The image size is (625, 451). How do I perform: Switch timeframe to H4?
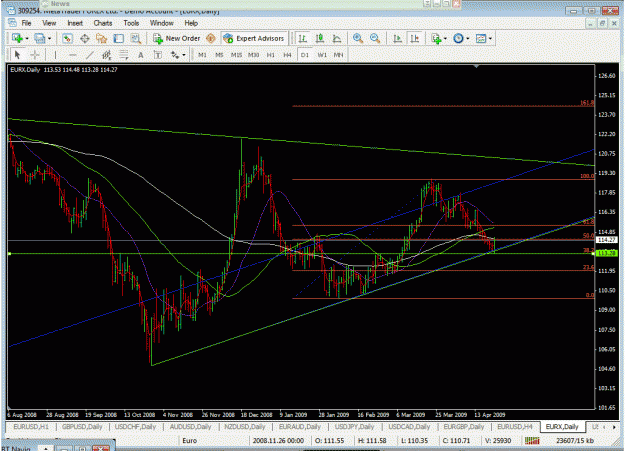[x=287, y=55]
